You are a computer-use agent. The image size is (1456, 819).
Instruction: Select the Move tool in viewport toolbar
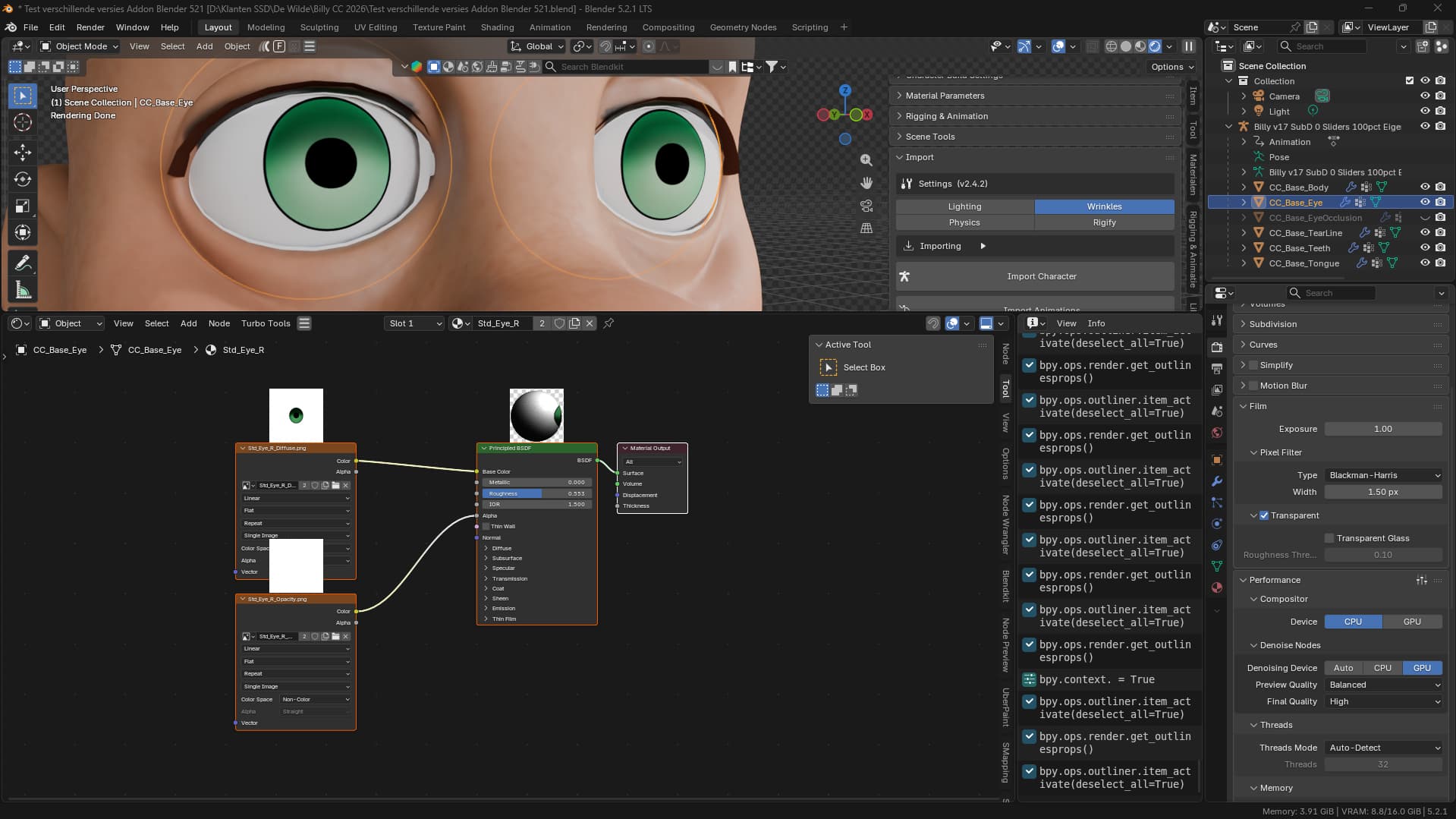[x=23, y=152]
